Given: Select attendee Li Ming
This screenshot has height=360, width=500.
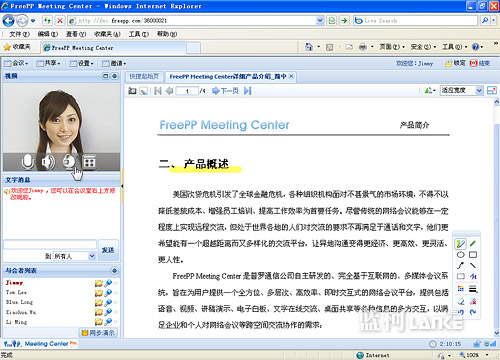Looking at the screenshot, I should click(16, 322).
